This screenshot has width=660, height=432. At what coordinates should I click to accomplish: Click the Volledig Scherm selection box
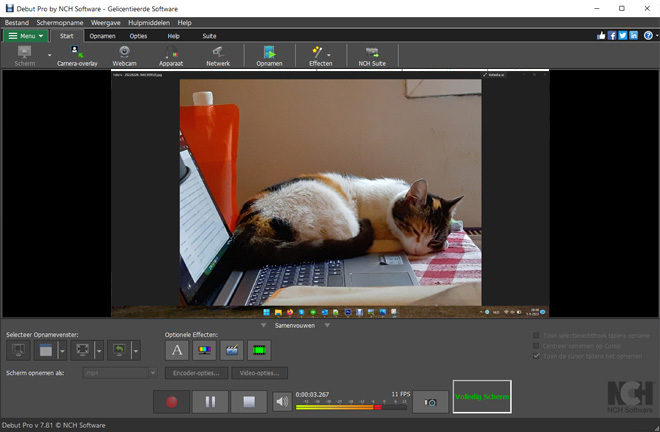click(x=482, y=397)
